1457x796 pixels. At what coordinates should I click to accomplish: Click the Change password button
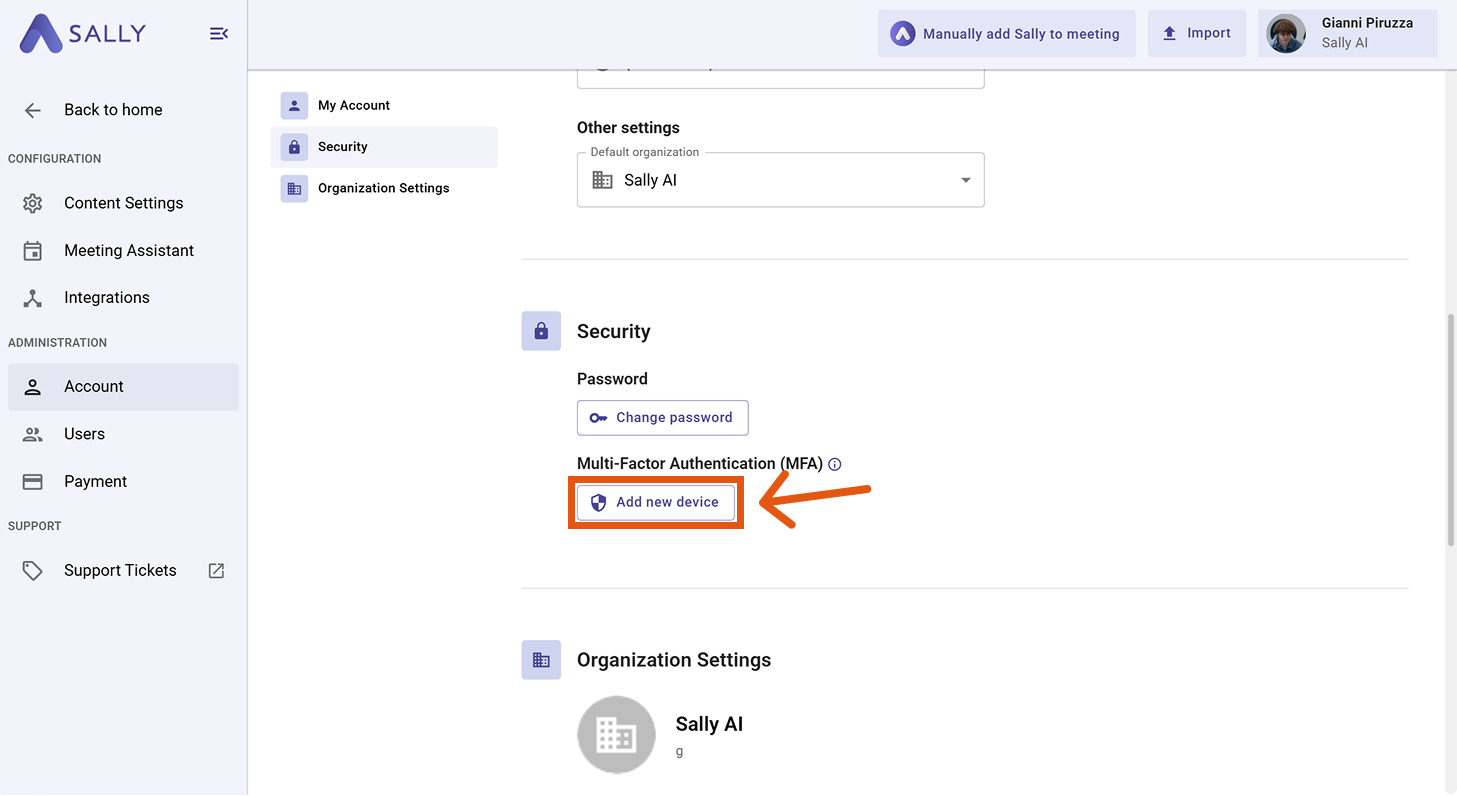click(662, 418)
